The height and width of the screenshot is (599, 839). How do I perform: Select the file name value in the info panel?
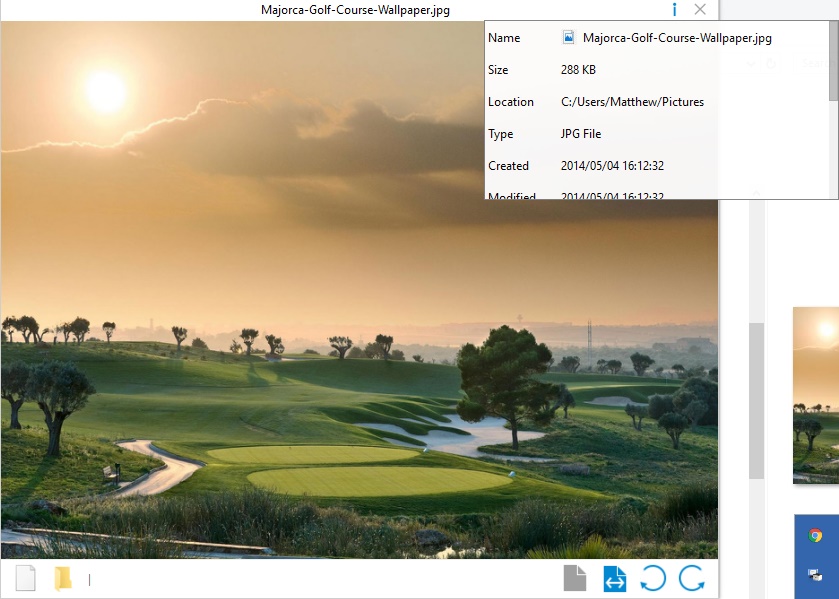(x=677, y=38)
